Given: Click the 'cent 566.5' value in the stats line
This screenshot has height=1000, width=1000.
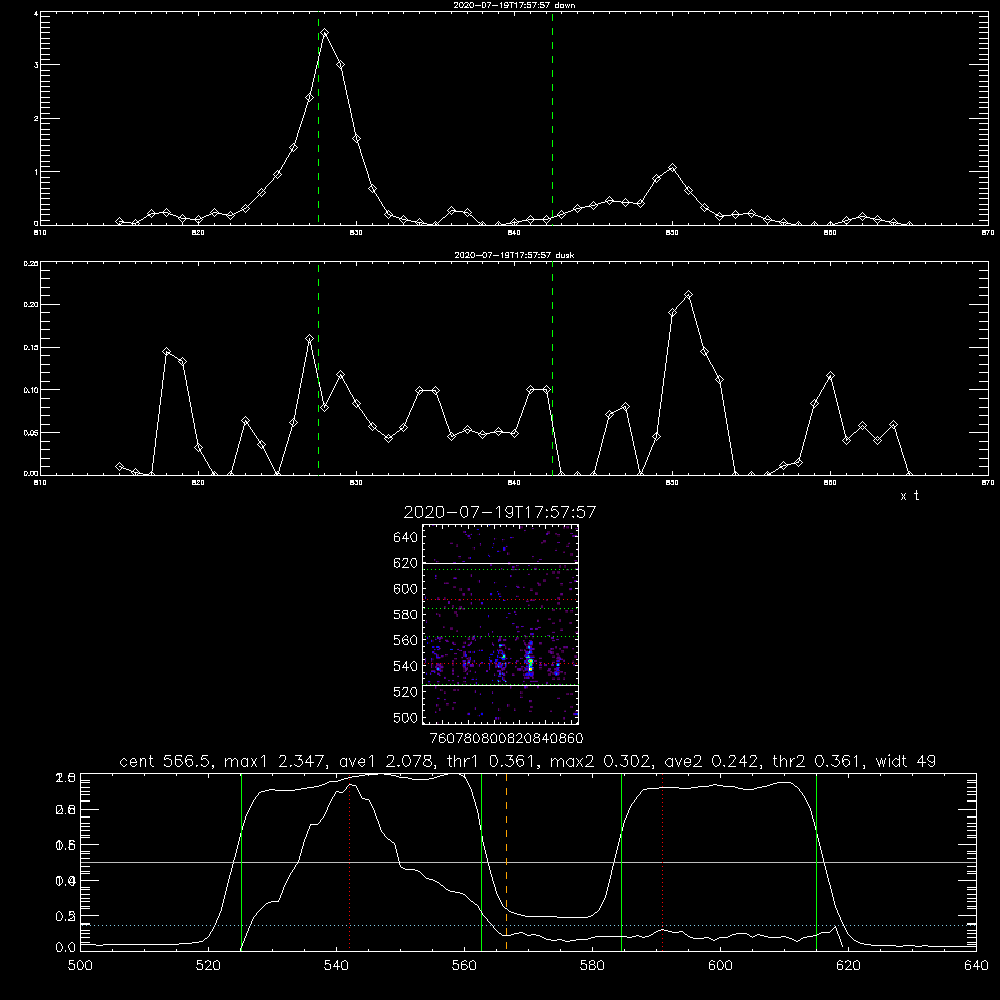Looking at the screenshot, I should [x=166, y=761].
